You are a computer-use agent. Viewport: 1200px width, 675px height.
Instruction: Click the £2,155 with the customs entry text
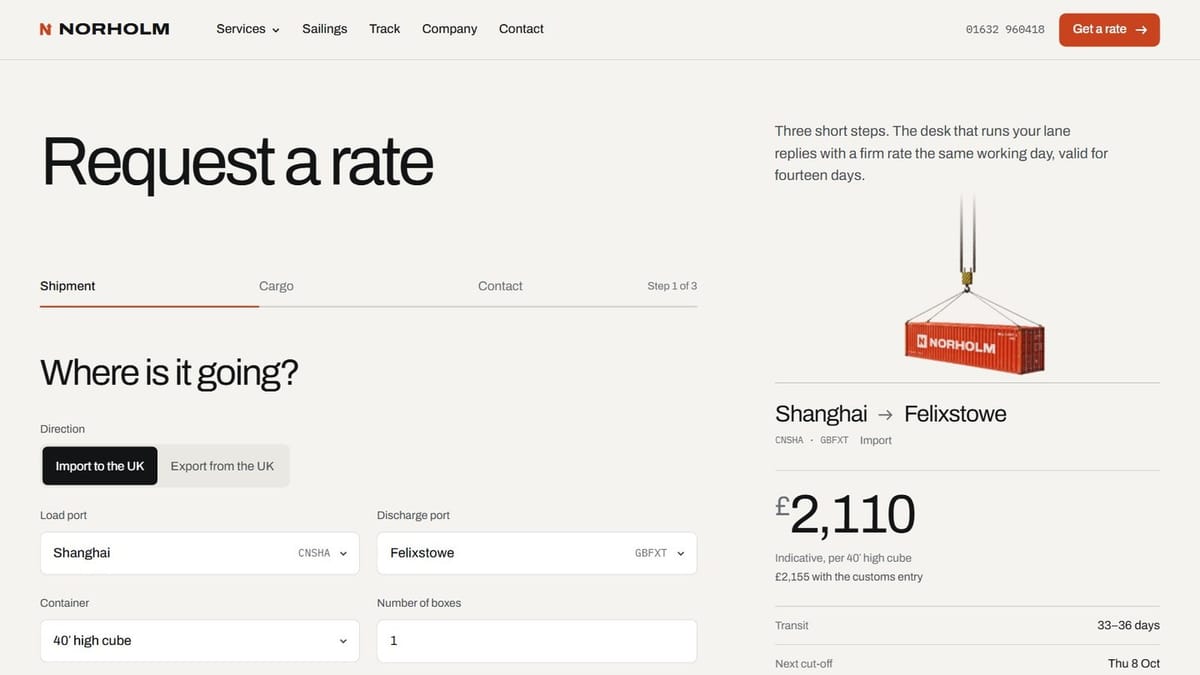coord(849,577)
